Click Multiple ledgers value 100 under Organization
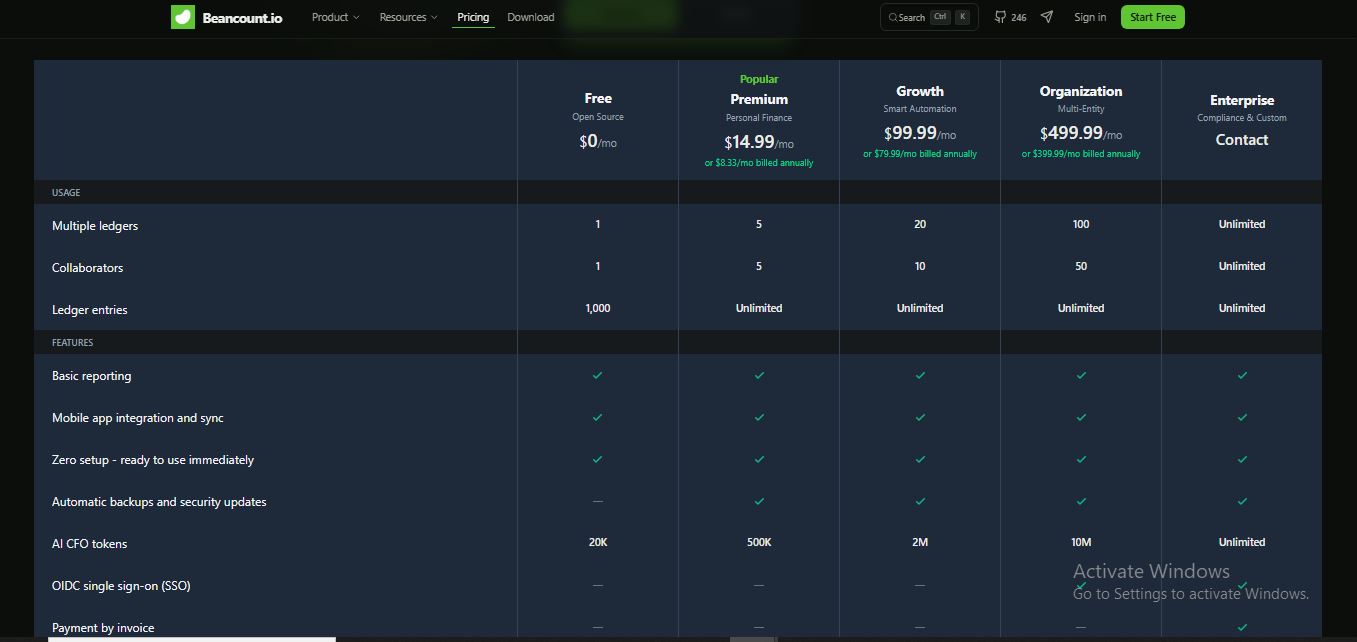1357x642 pixels. point(1081,224)
